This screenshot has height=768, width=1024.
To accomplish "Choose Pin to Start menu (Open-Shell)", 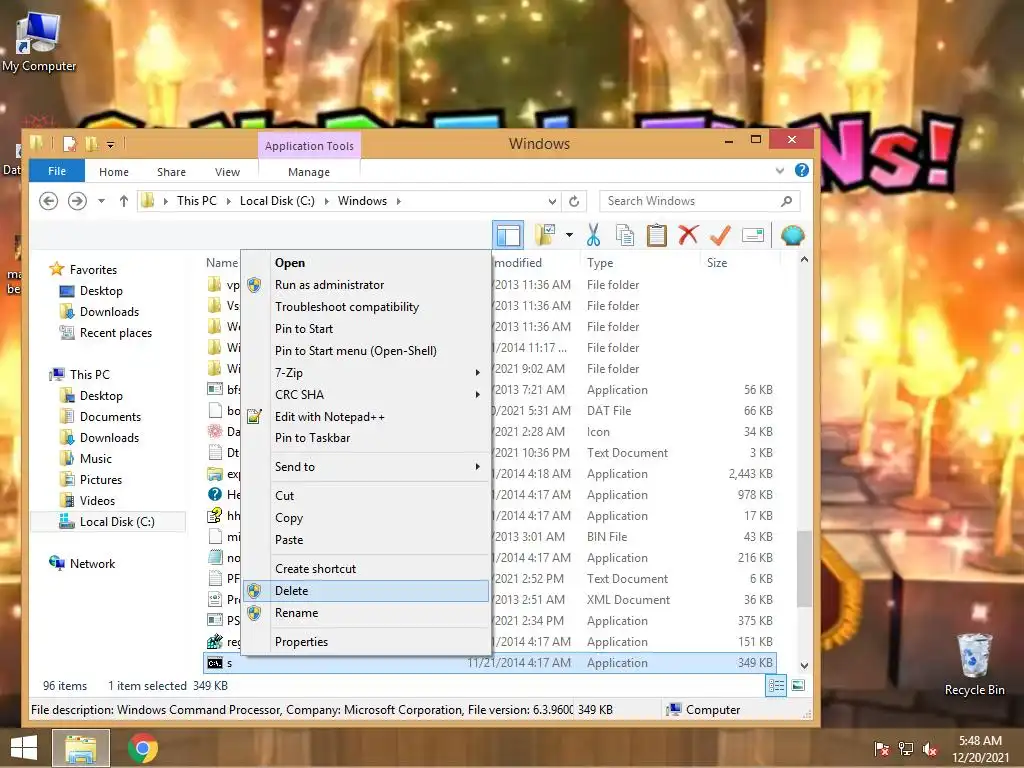I will click(366, 351).
